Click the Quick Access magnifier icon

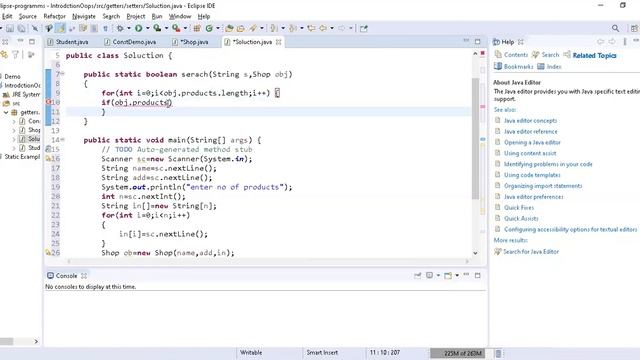click(x=615, y=28)
